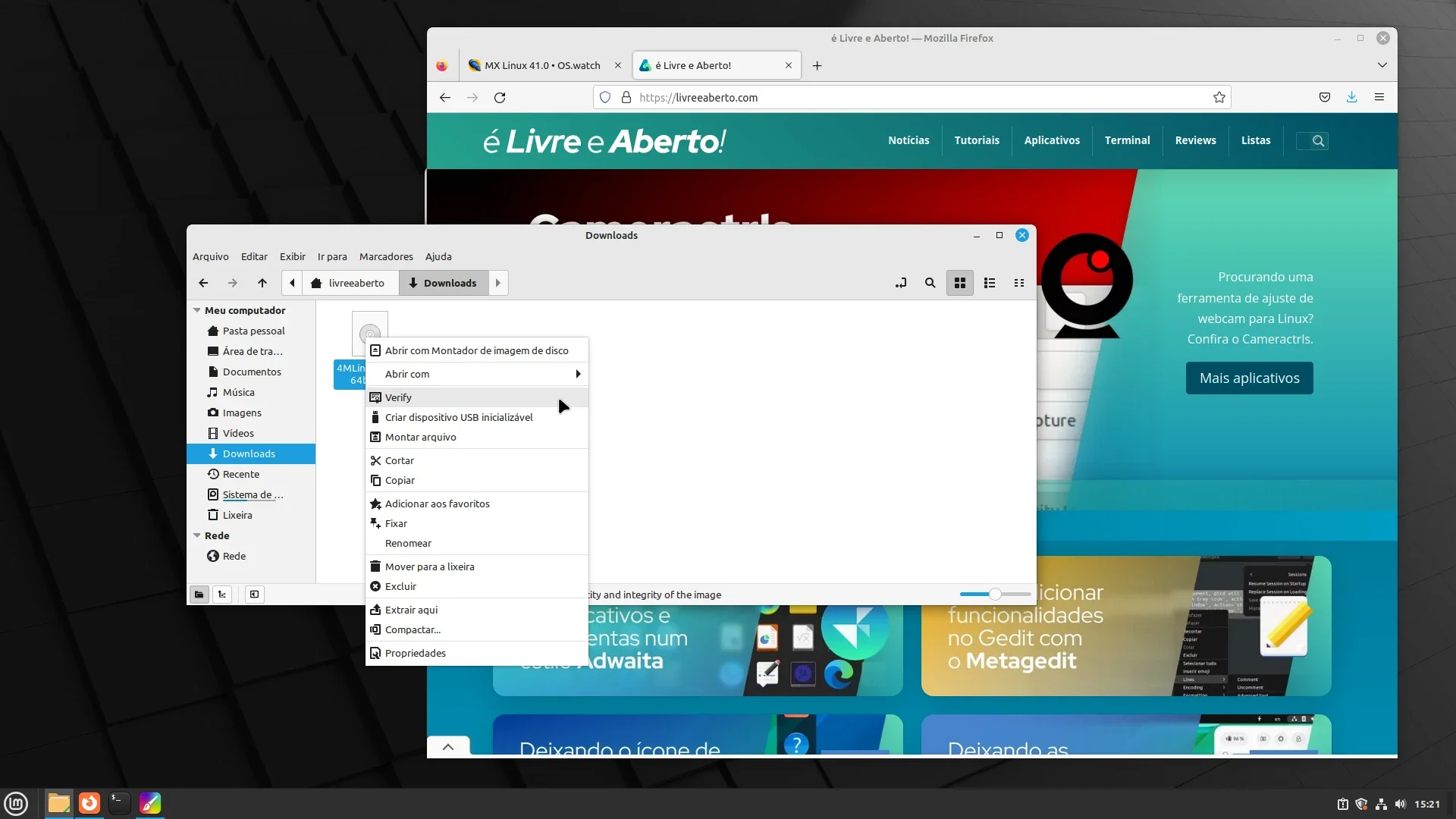The width and height of the screenshot is (1456, 819).
Task: Go back in Downloads file manager
Action: (203, 283)
